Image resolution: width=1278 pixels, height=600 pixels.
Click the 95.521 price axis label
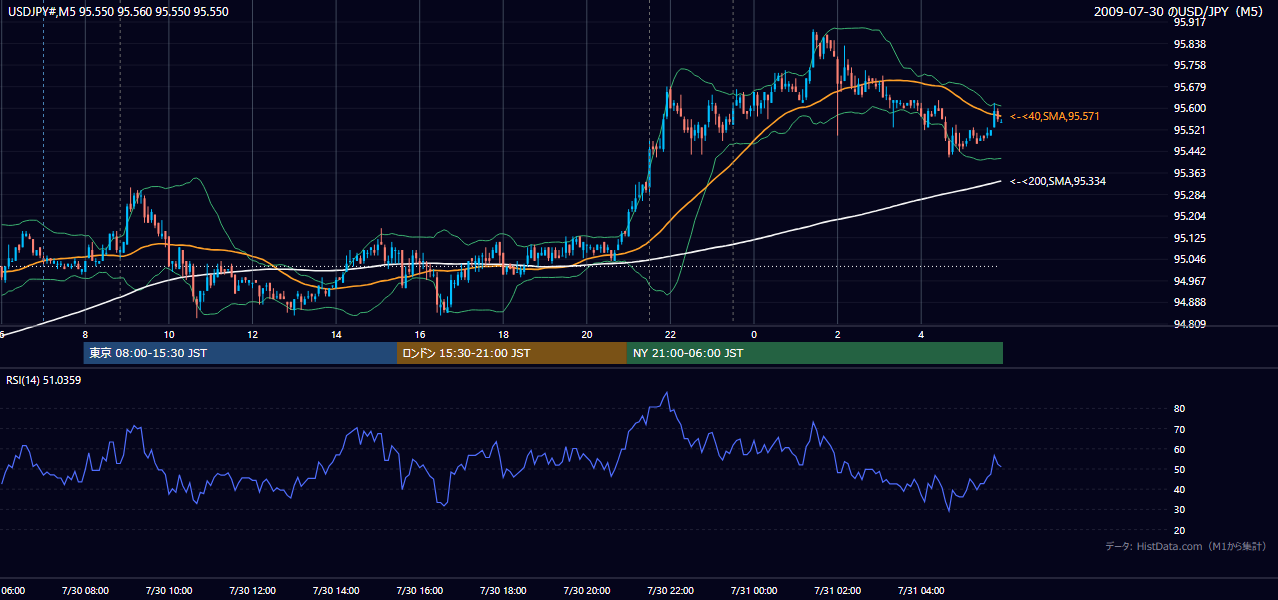click(1189, 130)
